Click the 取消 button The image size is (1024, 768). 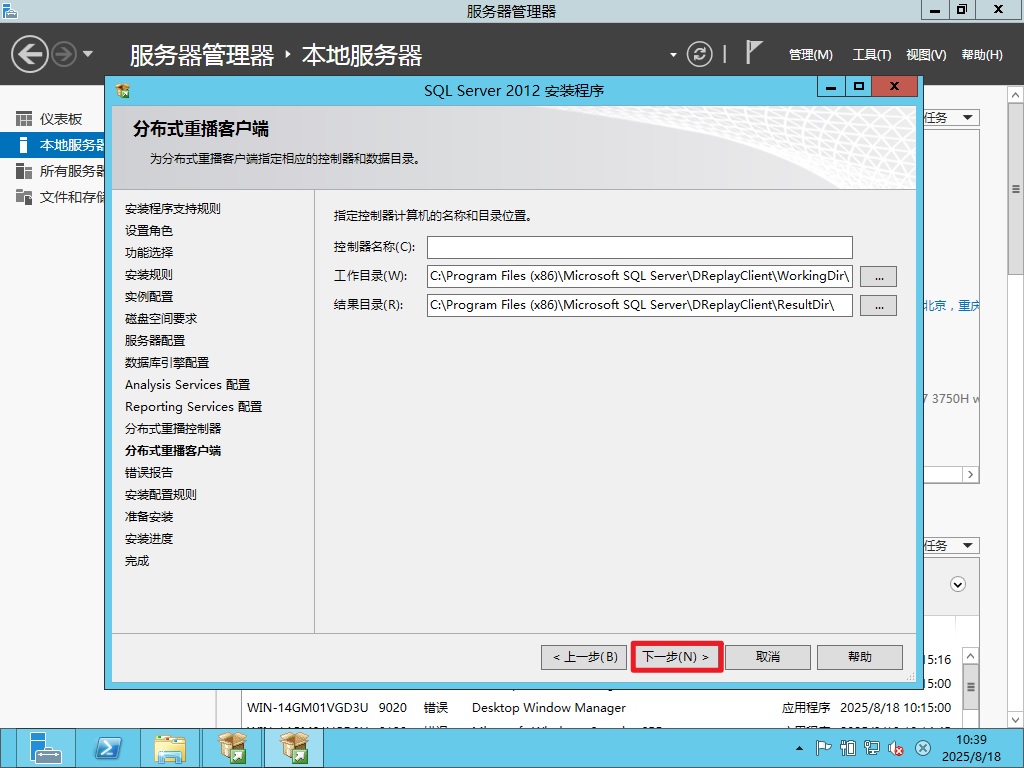tap(768, 657)
